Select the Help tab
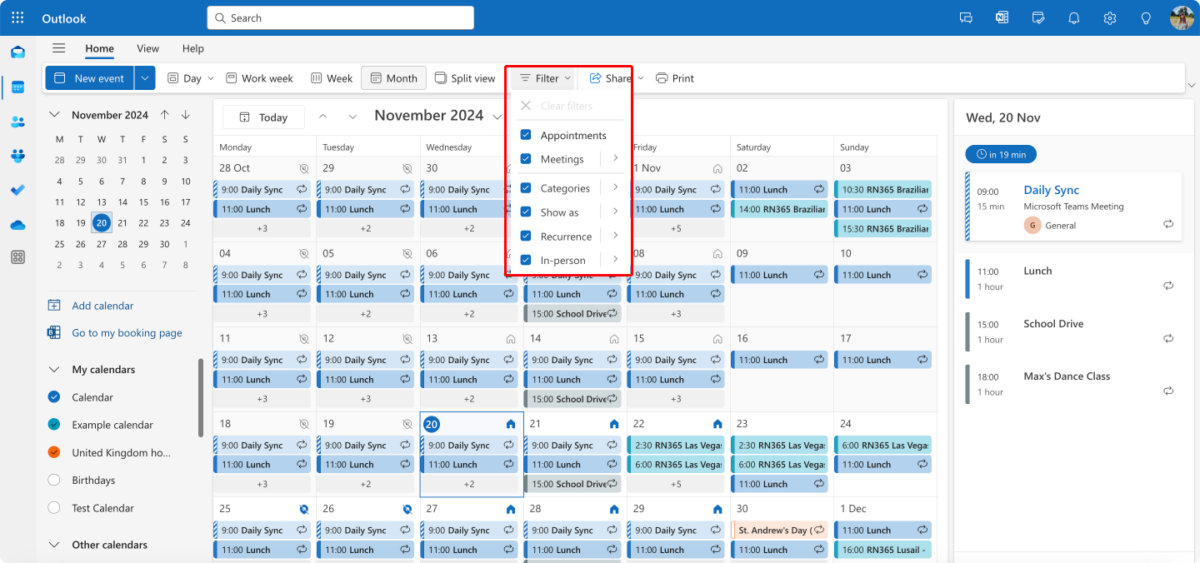Image resolution: width=1200 pixels, height=563 pixels. pyautogui.click(x=193, y=48)
